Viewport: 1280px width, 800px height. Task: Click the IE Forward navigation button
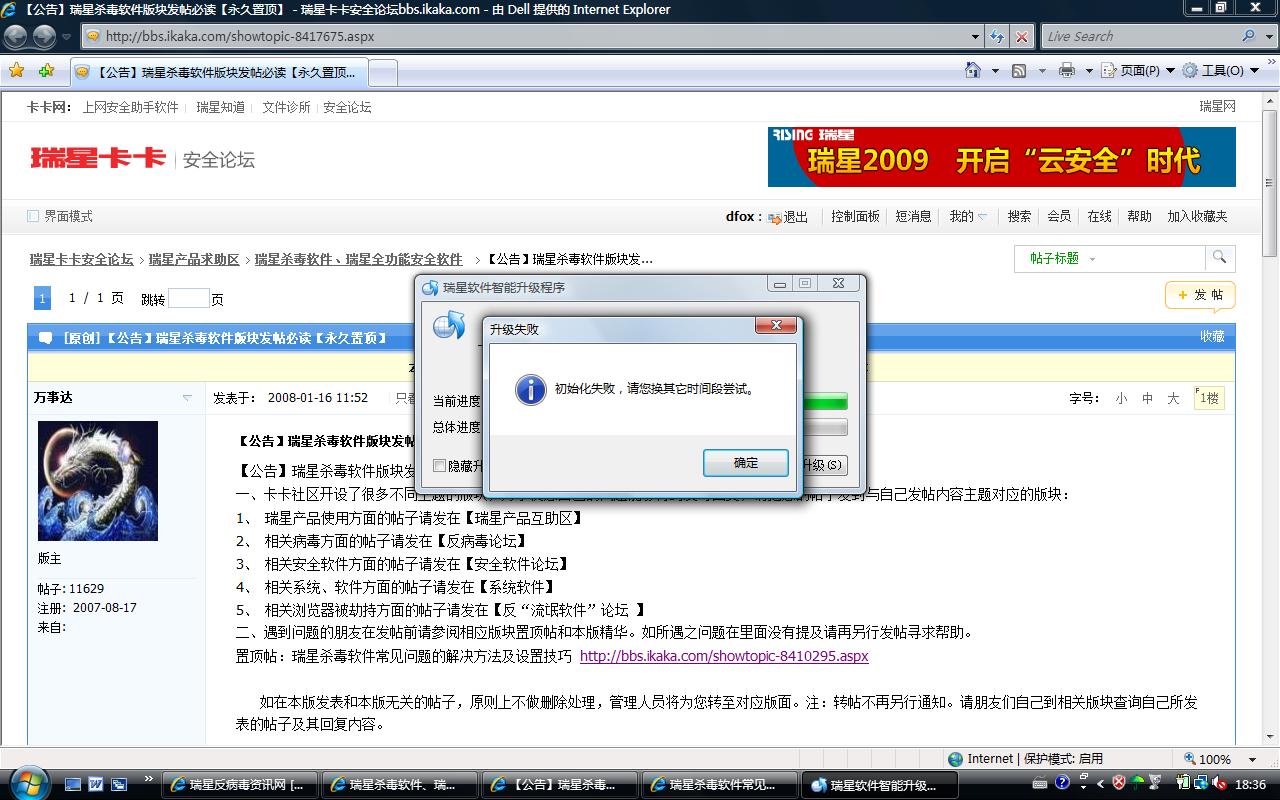pos(44,37)
